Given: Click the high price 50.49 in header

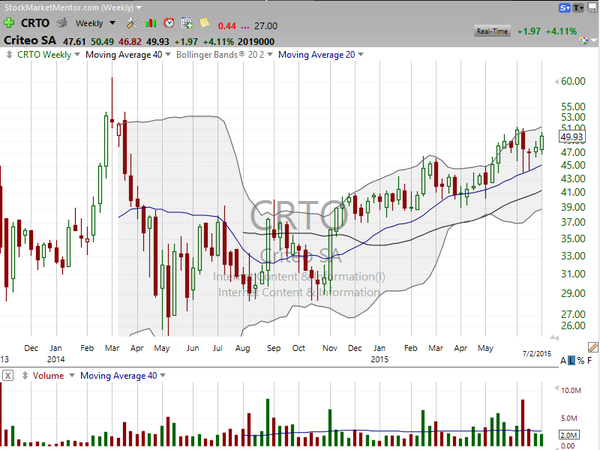Looking at the screenshot, I should pyautogui.click(x=102, y=42).
